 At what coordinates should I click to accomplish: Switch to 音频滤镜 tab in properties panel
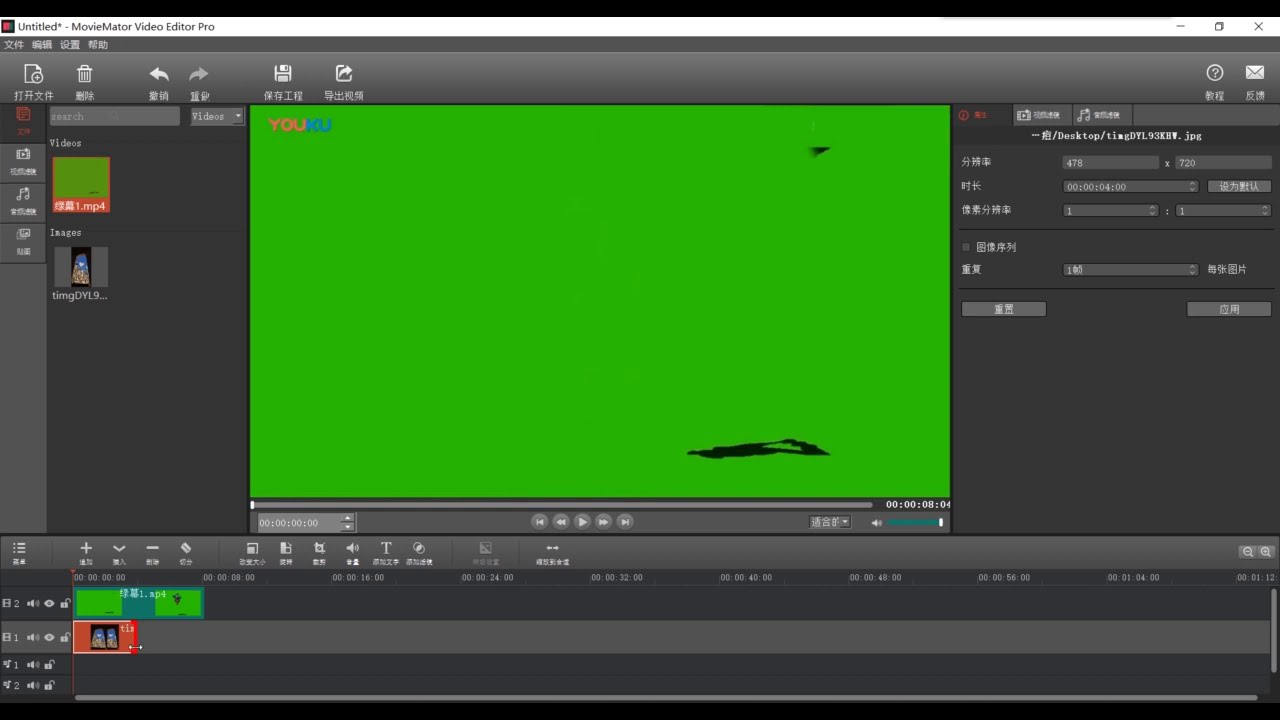(x=1101, y=115)
